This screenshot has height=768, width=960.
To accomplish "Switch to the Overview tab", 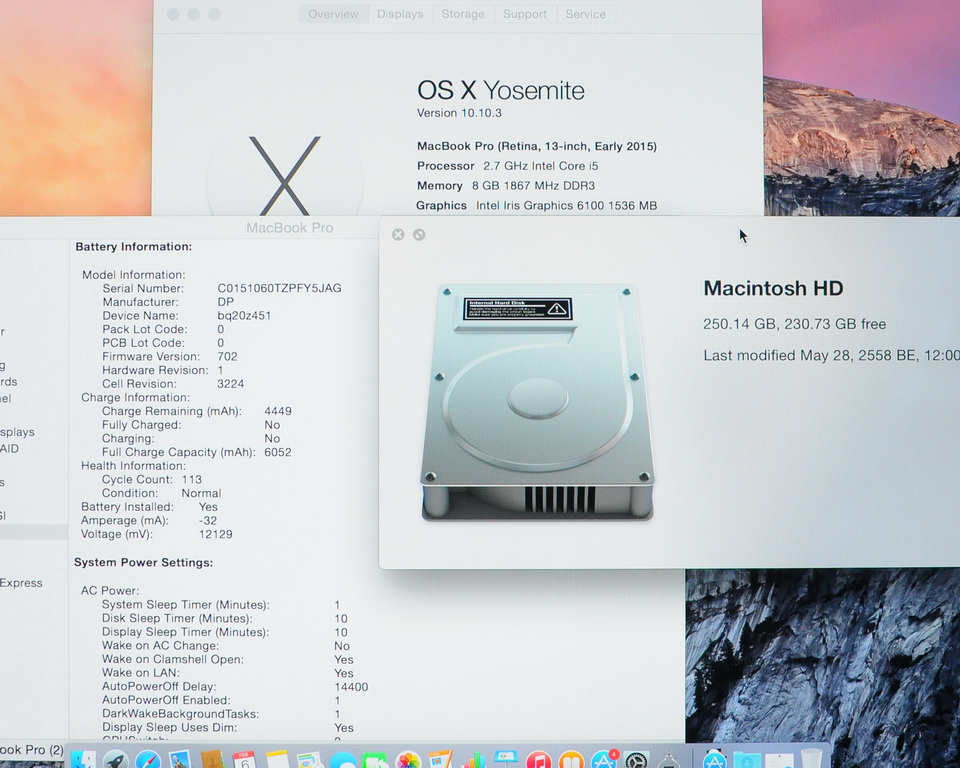I will 334,14.
